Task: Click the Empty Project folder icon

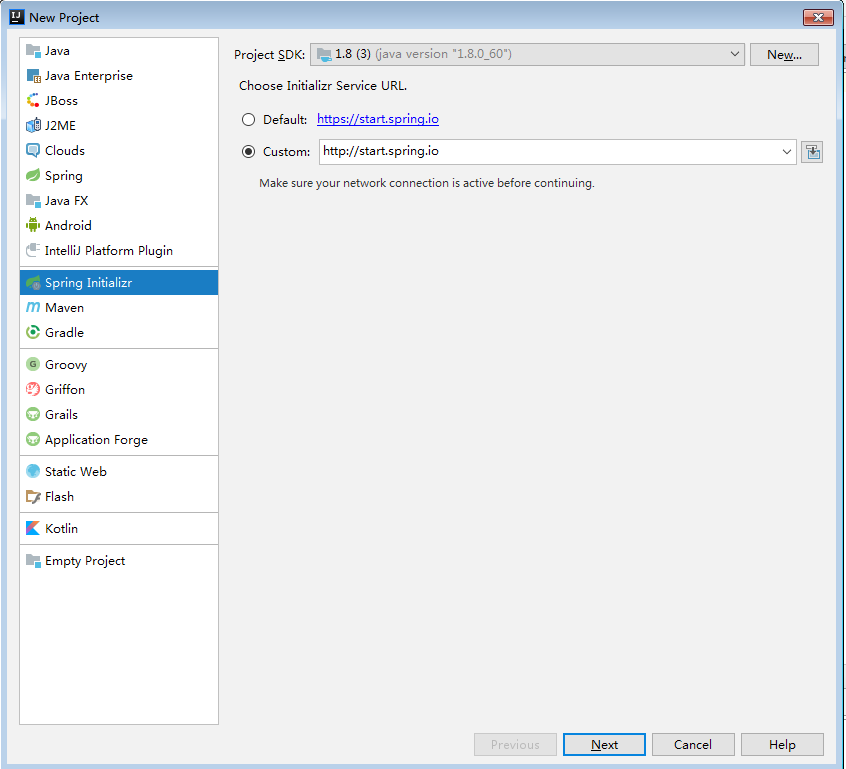Action: [x=33, y=561]
